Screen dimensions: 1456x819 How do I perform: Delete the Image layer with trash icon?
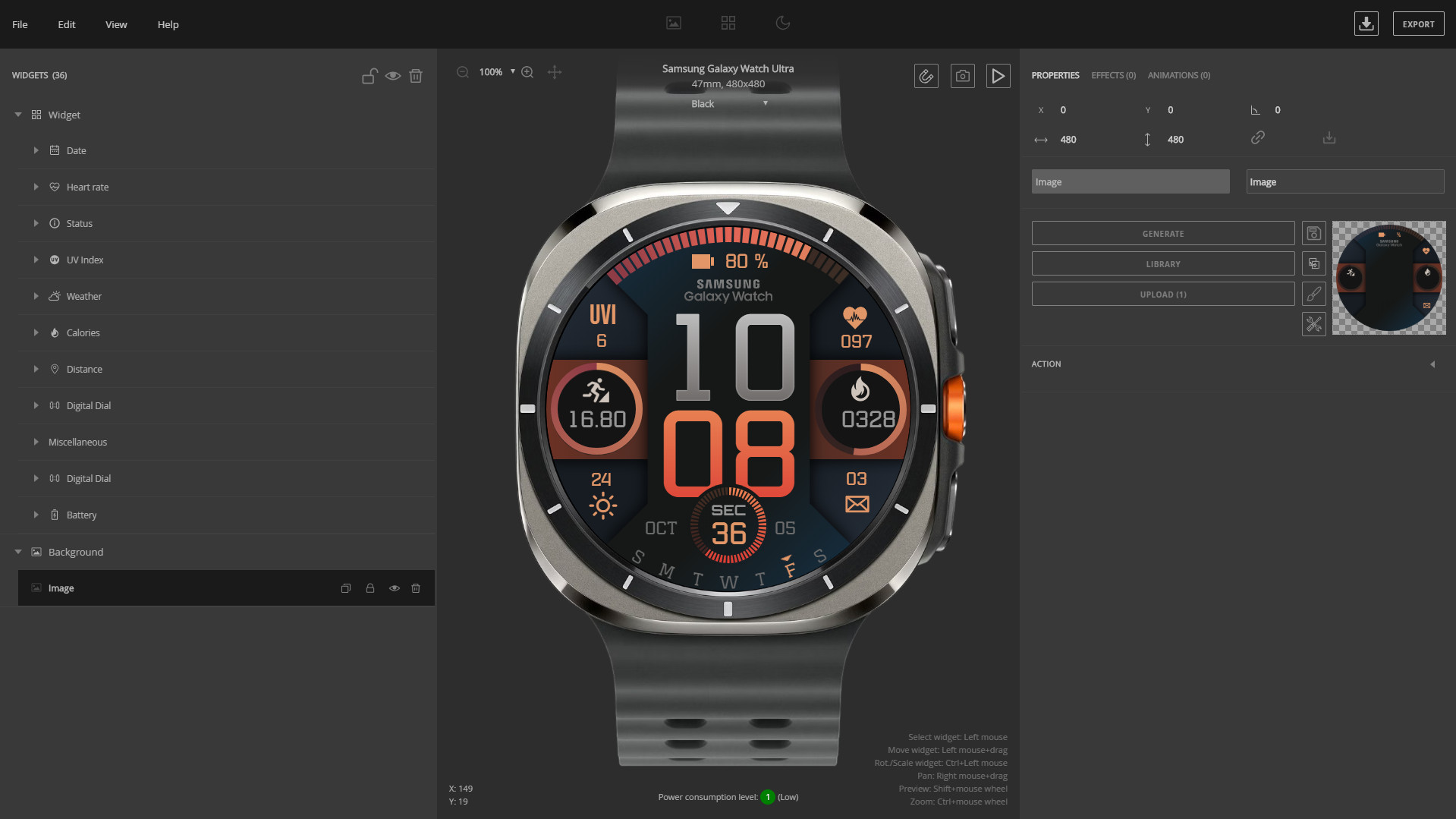coord(416,588)
